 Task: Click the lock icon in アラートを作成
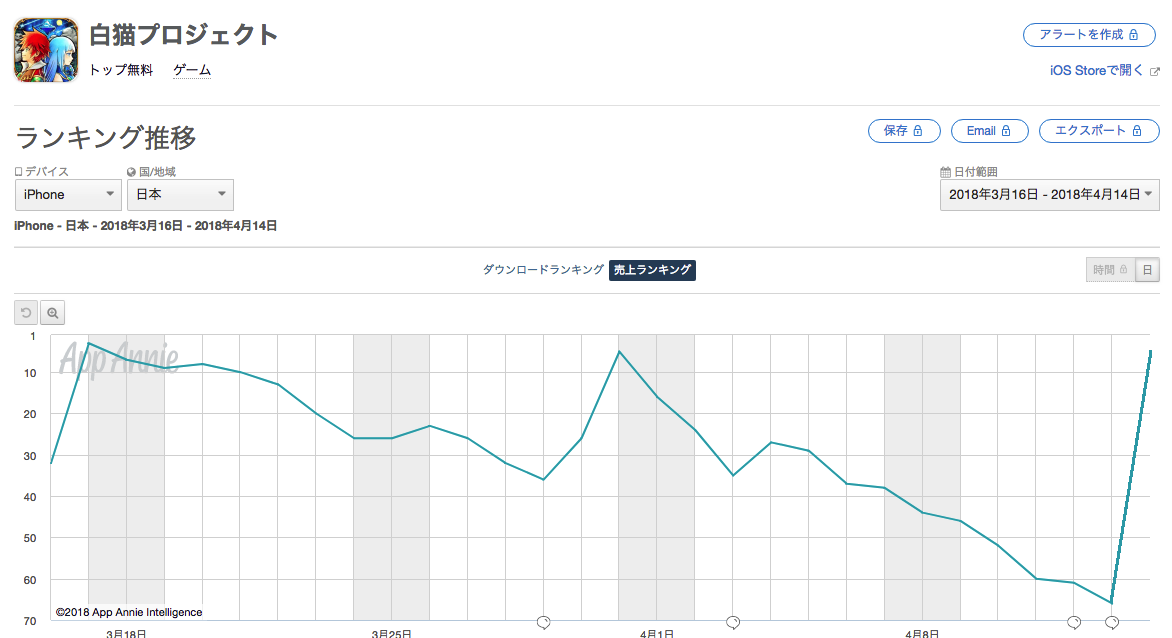pos(1134,35)
